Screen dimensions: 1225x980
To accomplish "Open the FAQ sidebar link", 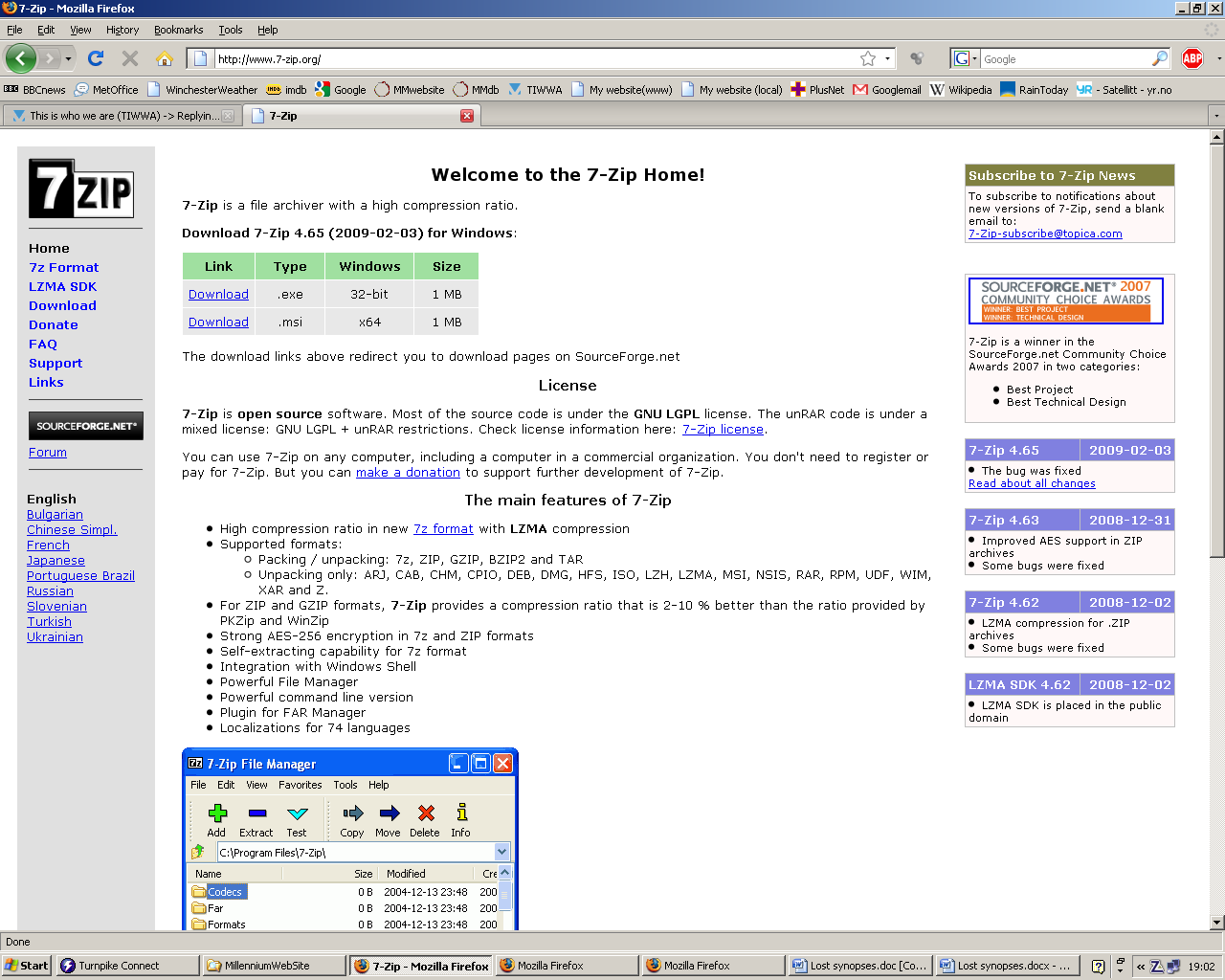I will 43,345.
